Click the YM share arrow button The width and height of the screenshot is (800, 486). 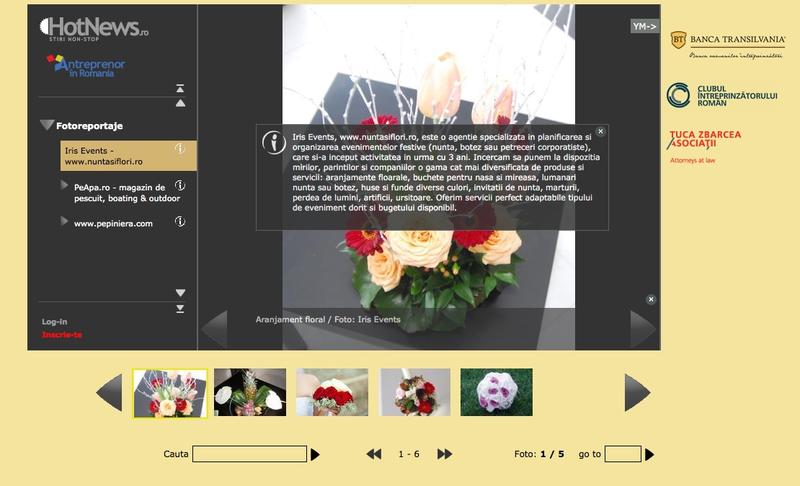pyautogui.click(x=644, y=26)
